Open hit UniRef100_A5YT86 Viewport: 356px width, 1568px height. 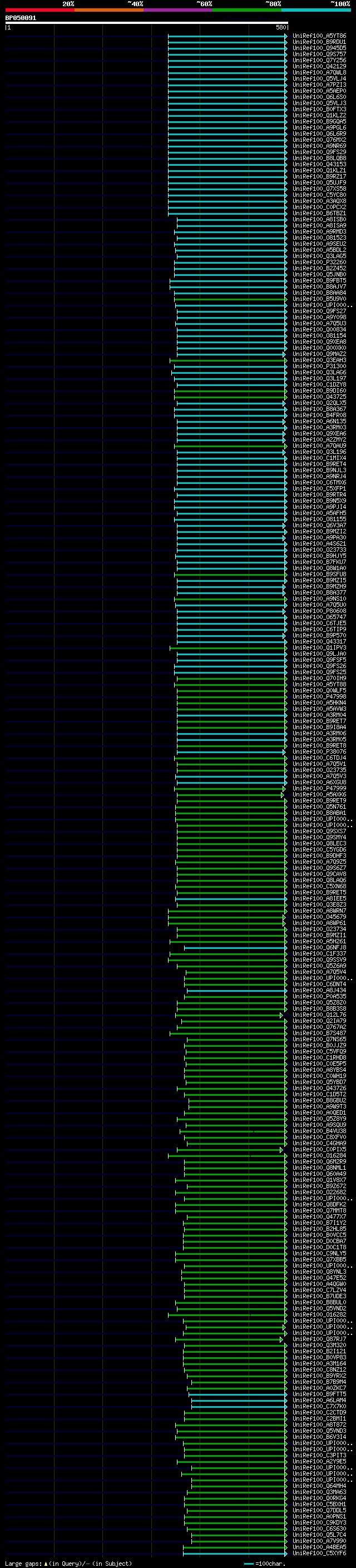coord(319,36)
